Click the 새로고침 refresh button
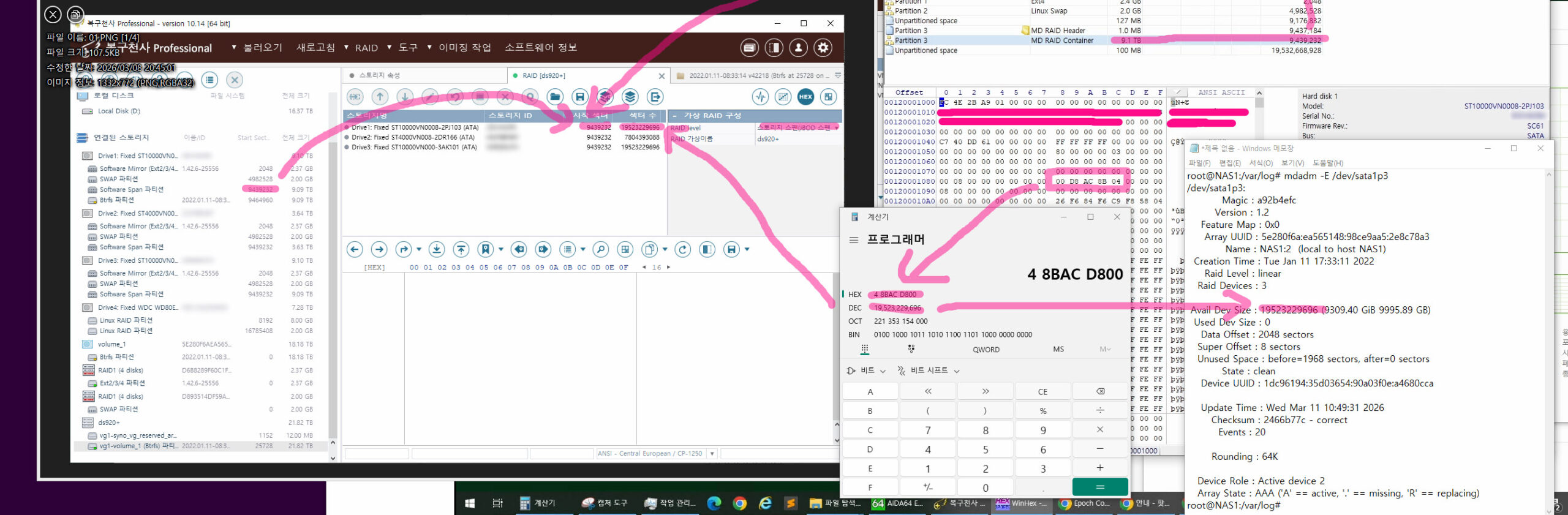The height and width of the screenshot is (515, 1568). click(315, 48)
